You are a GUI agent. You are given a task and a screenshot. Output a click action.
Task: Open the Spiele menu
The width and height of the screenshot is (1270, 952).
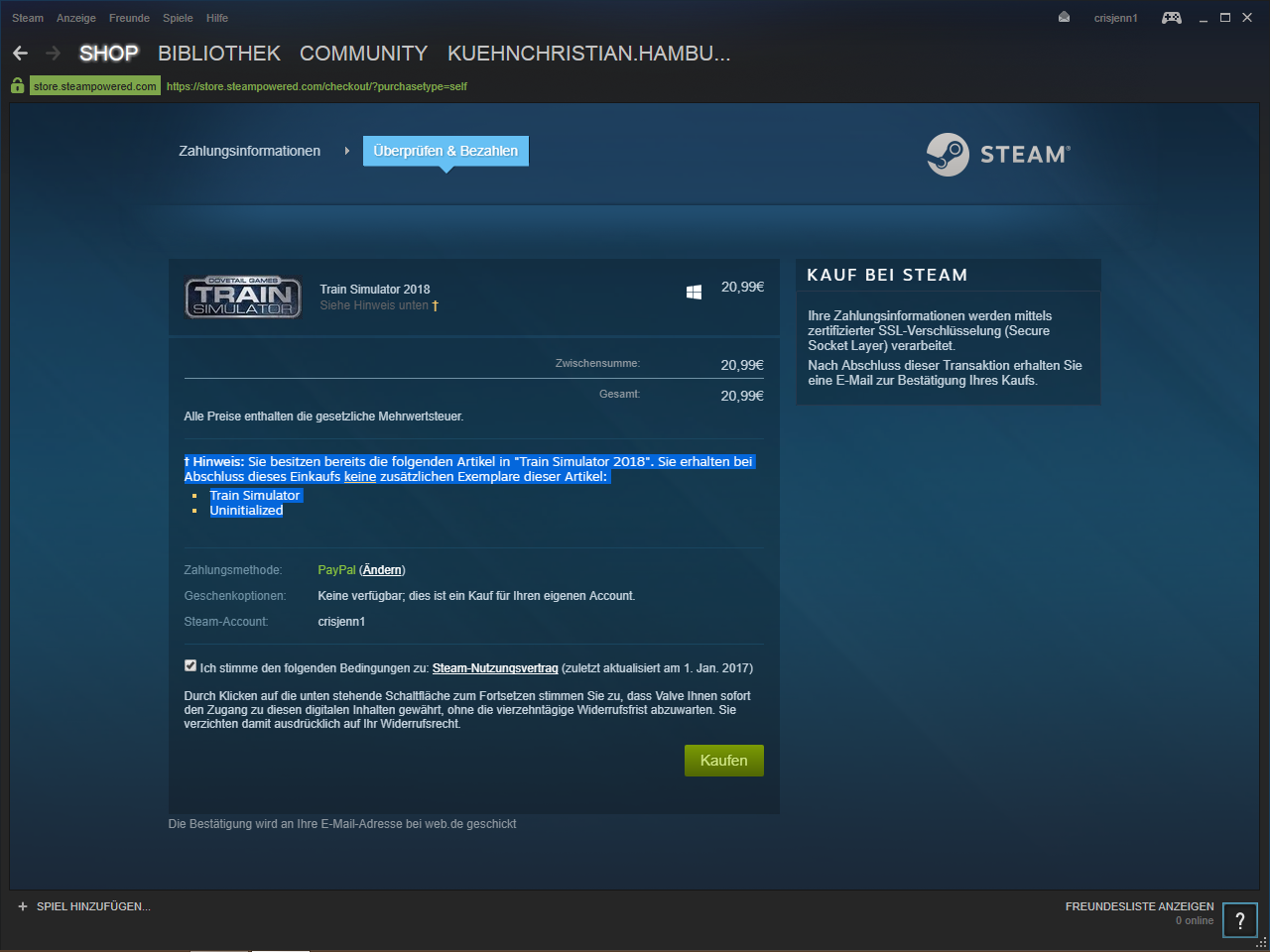pyautogui.click(x=178, y=18)
